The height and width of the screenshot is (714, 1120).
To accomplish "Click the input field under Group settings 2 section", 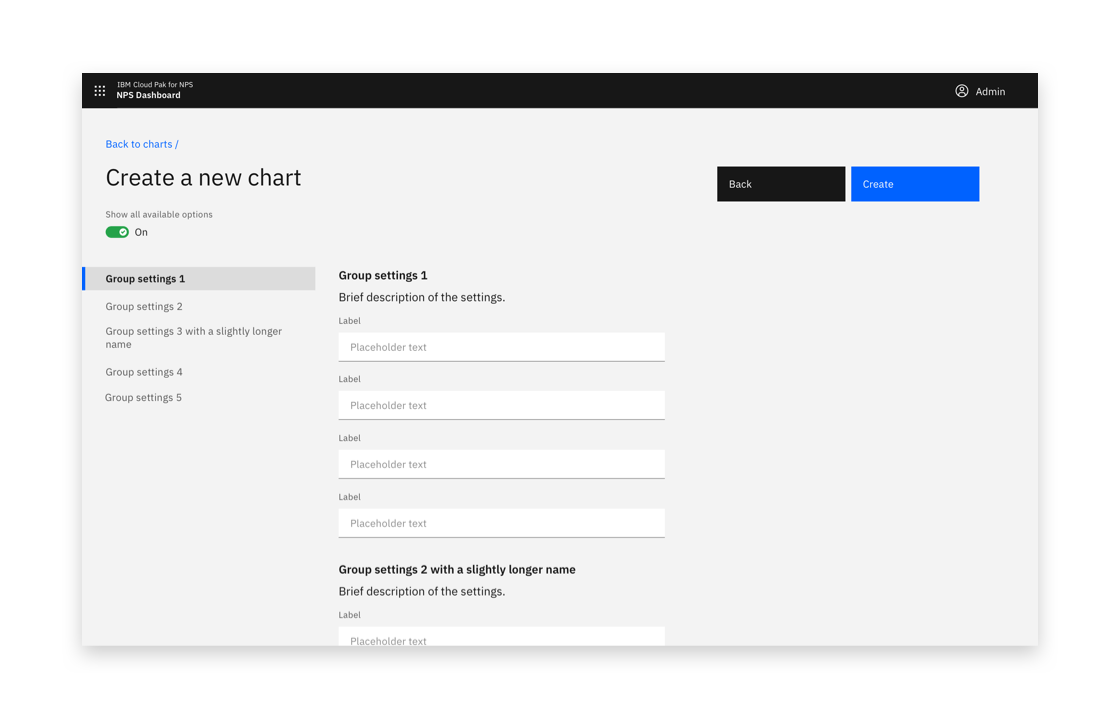I will tap(501, 637).
